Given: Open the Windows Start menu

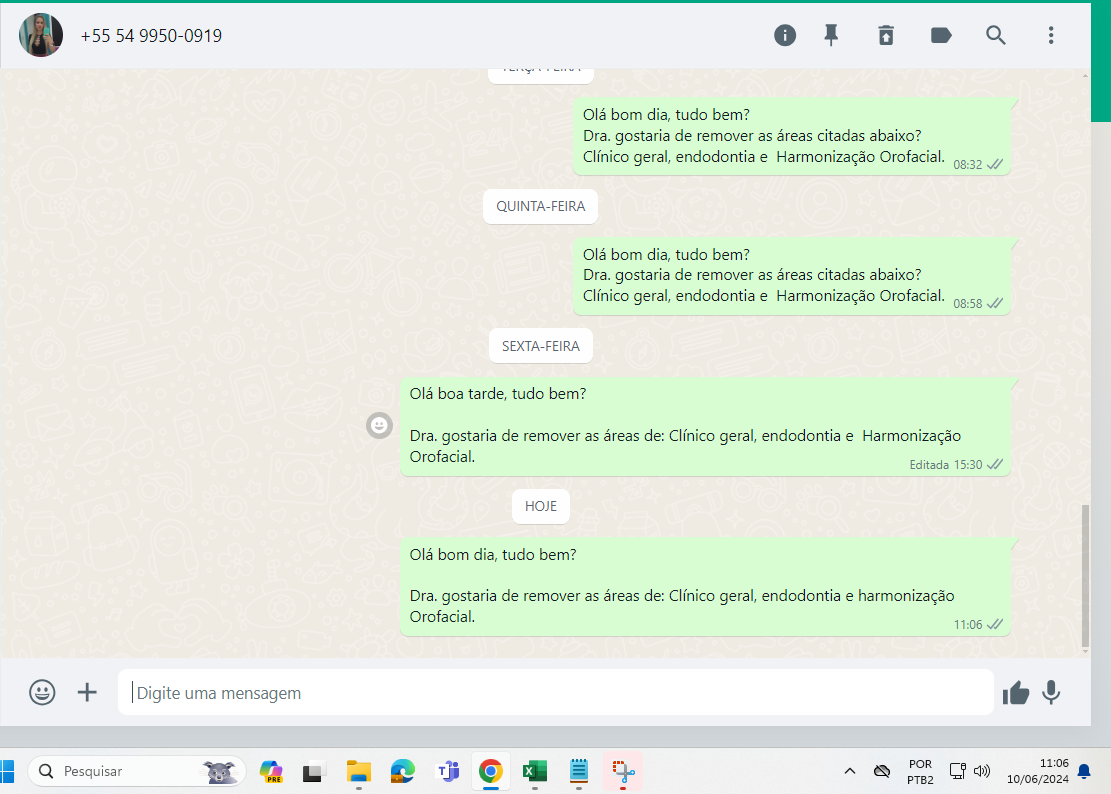Looking at the screenshot, I should click(x=7, y=771).
